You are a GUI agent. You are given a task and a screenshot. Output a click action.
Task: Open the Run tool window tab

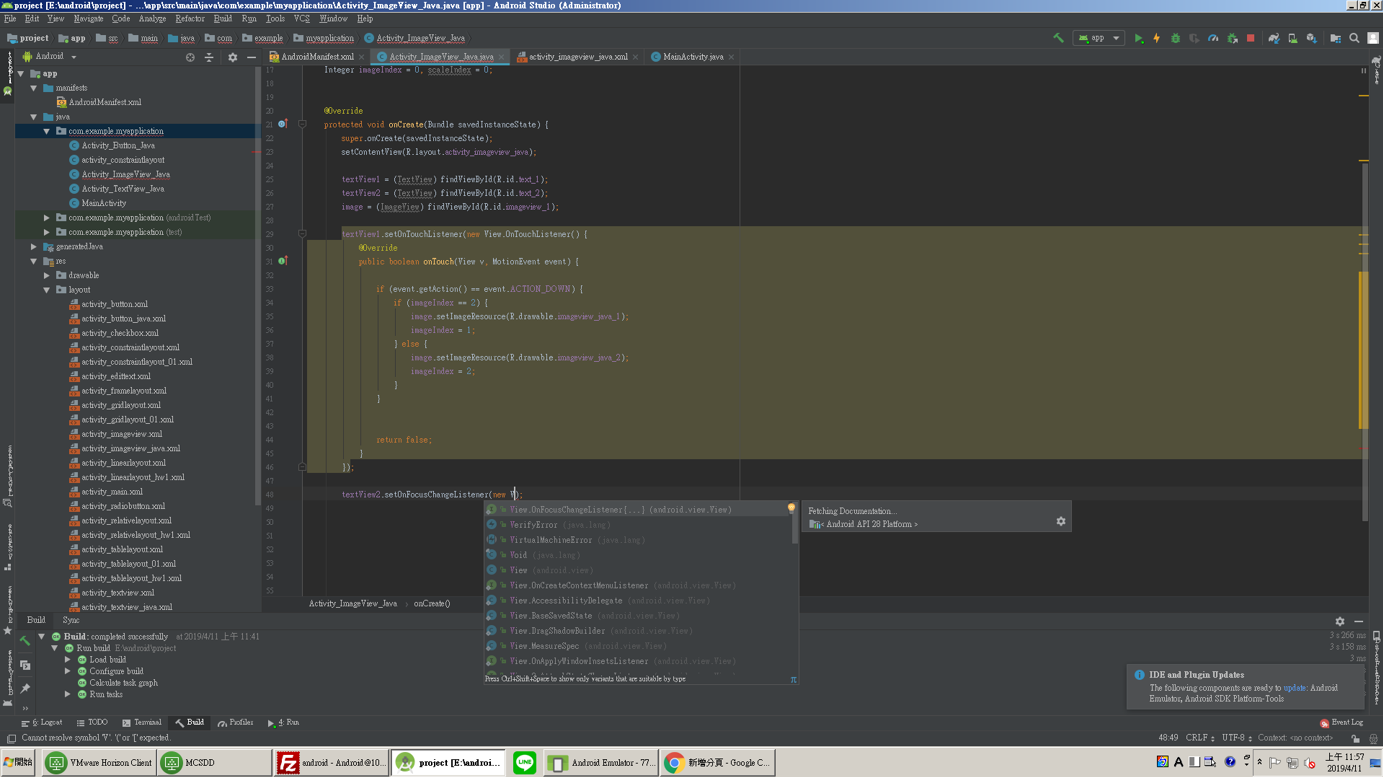[x=283, y=722]
